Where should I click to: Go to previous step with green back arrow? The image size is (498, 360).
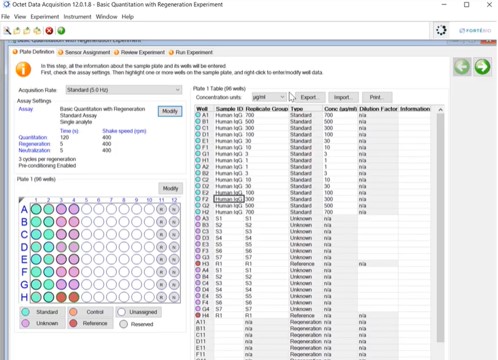462,67
